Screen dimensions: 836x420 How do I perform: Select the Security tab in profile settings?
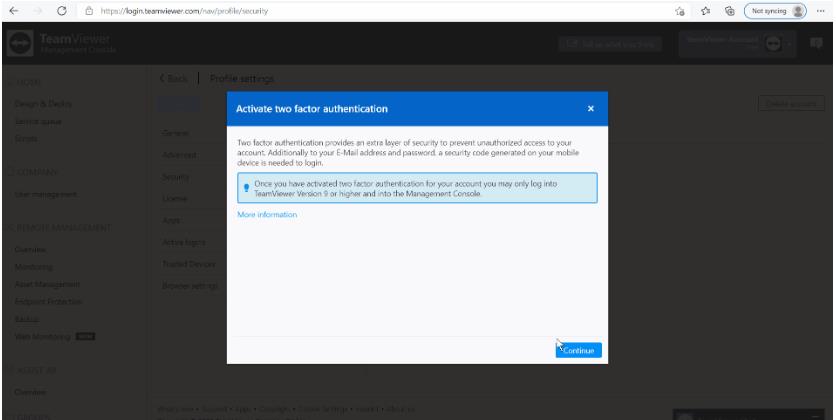tap(176, 177)
